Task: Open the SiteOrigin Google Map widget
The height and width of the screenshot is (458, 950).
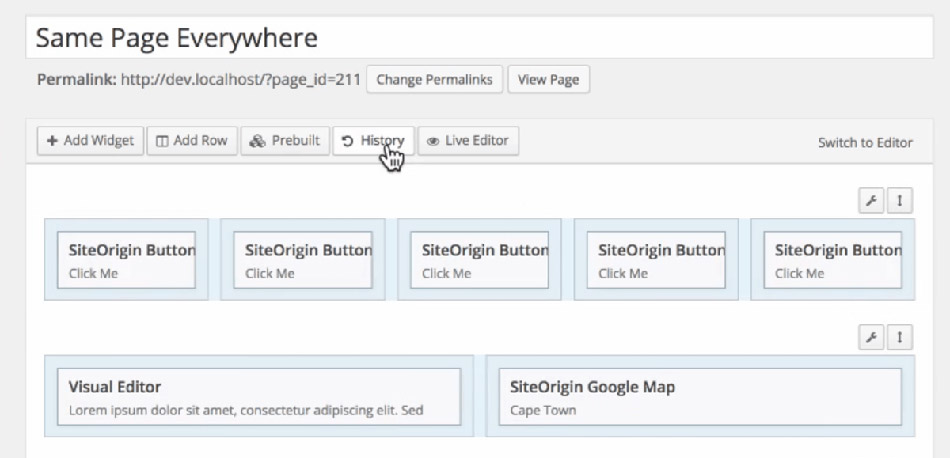Action: pyautogui.click(x=700, y=396)
